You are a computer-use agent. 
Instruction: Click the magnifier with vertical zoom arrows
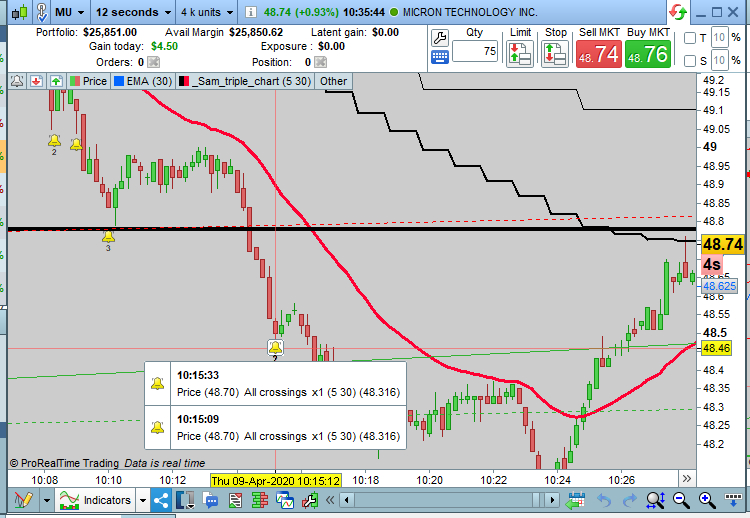[x=655, y=501]
